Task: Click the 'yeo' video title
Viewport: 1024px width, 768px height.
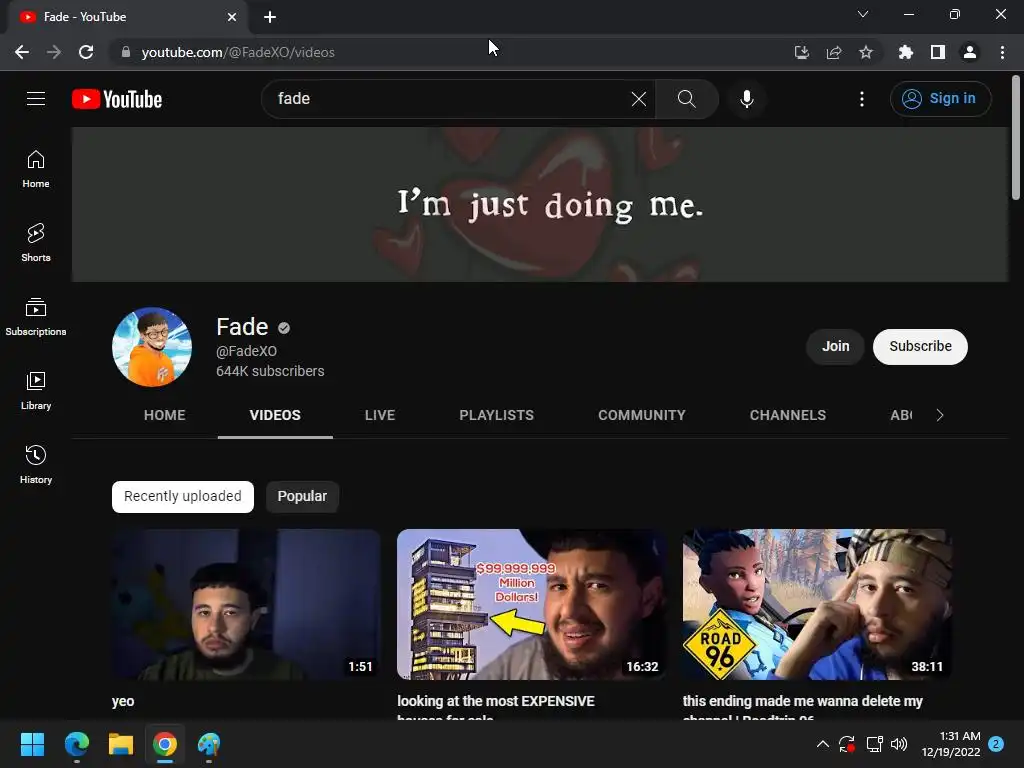Action: point(123,701)
